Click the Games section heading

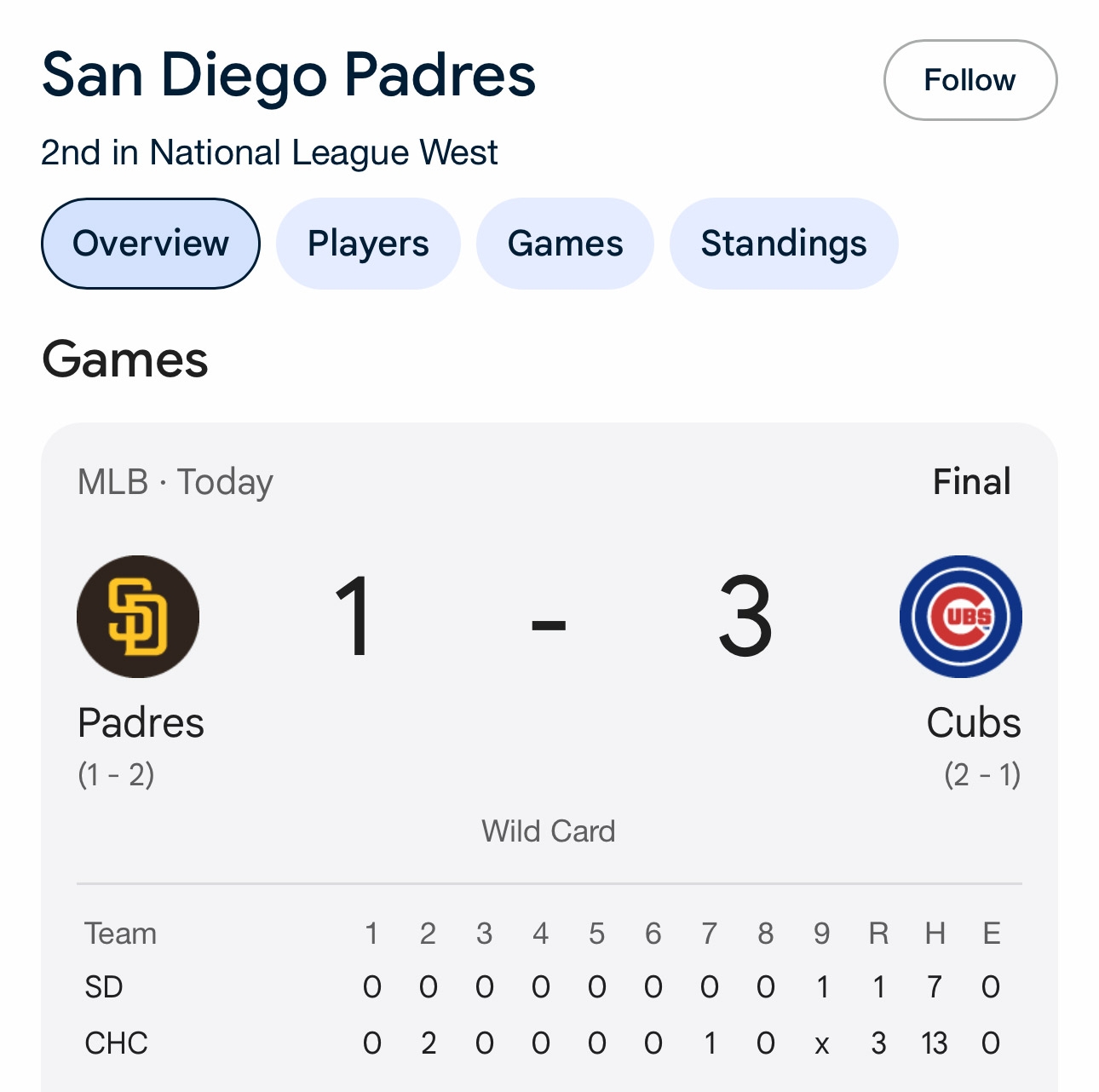pos(125,359)
